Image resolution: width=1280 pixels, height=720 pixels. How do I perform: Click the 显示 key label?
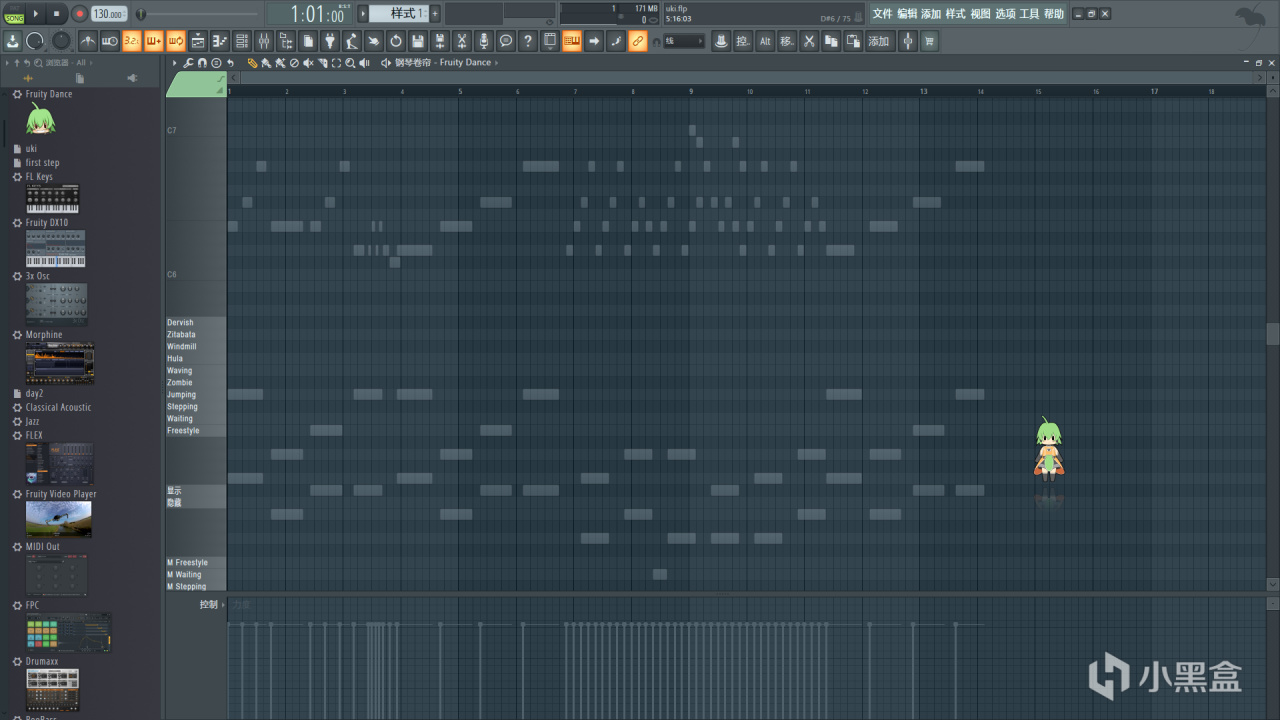pyautogui.click(x=175, y=491)
